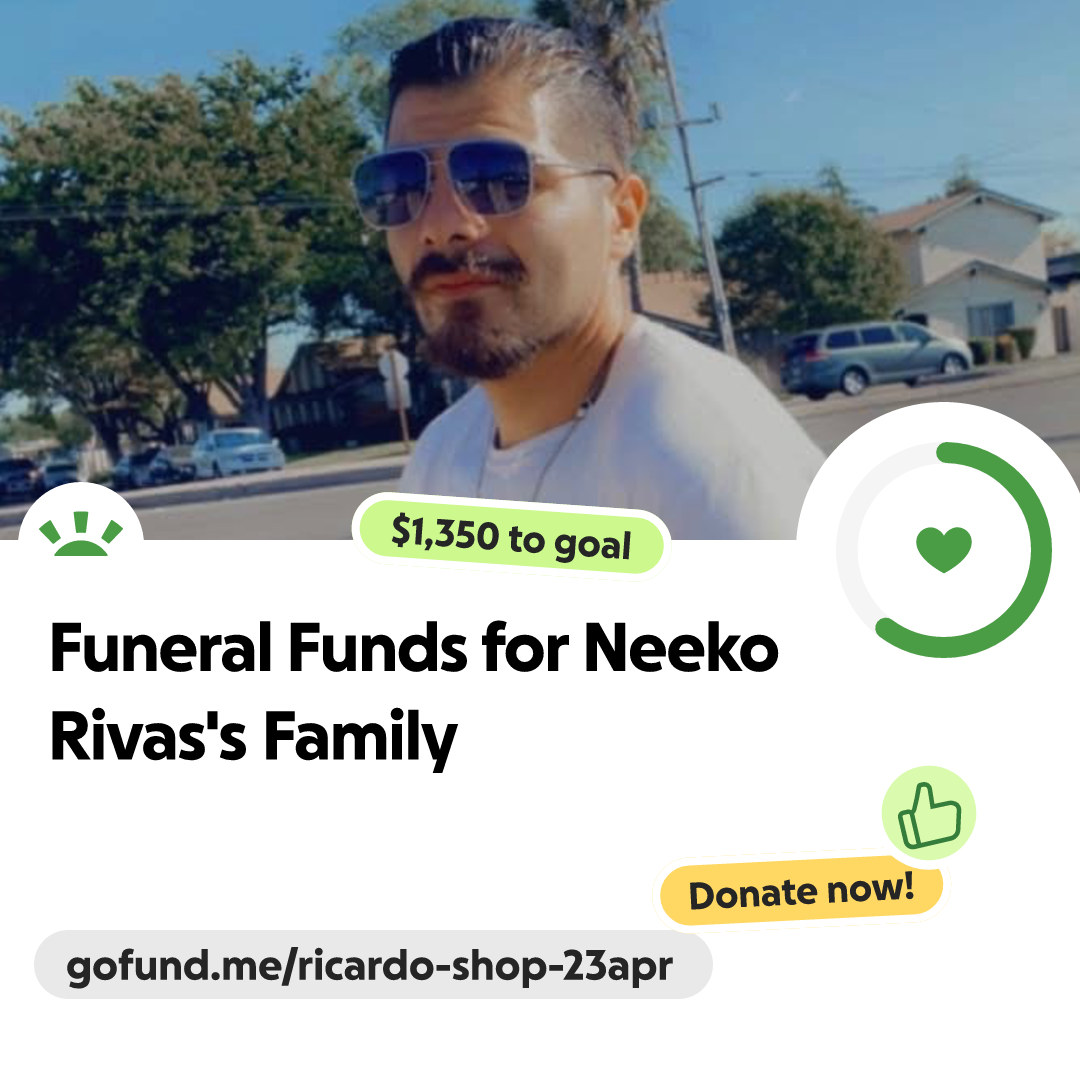
Task: Select the white parked car on the left
Action: tap(237, 451)
